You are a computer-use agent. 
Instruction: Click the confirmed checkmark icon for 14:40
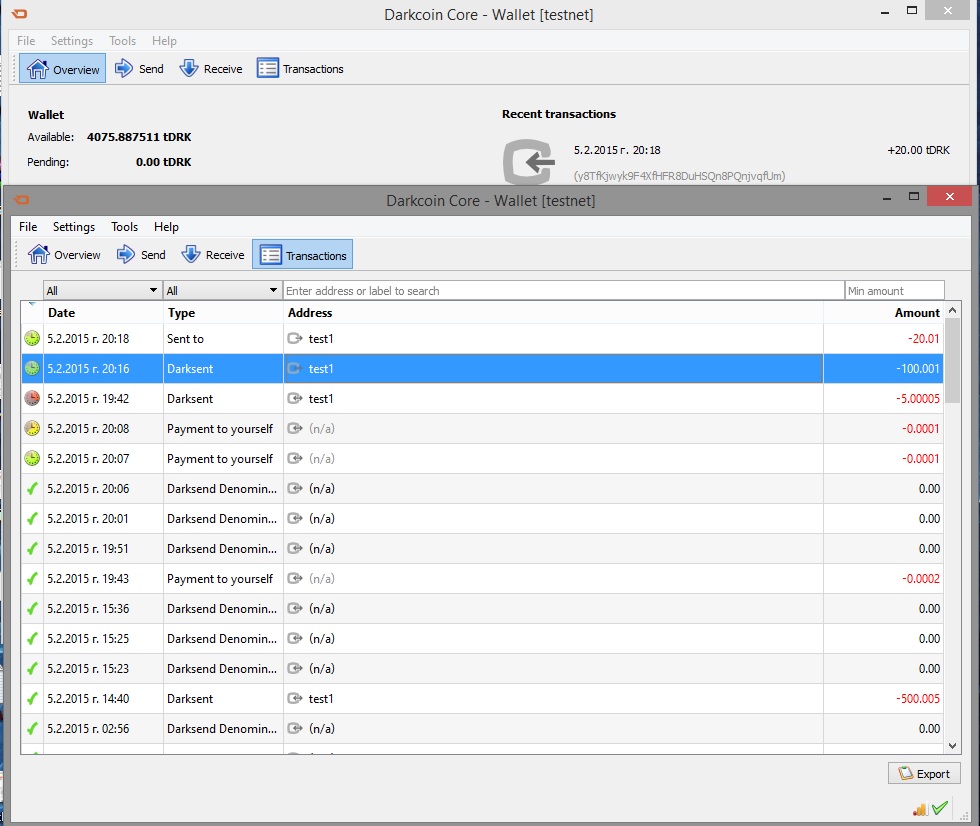[x=32, y=699]
